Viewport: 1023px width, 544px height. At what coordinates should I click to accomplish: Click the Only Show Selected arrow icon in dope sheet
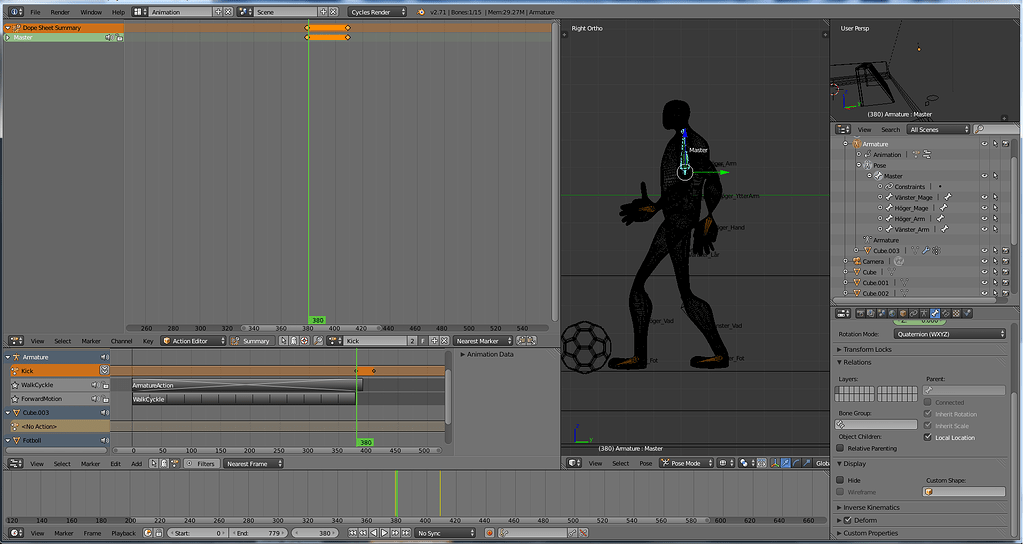coord(283,341)
